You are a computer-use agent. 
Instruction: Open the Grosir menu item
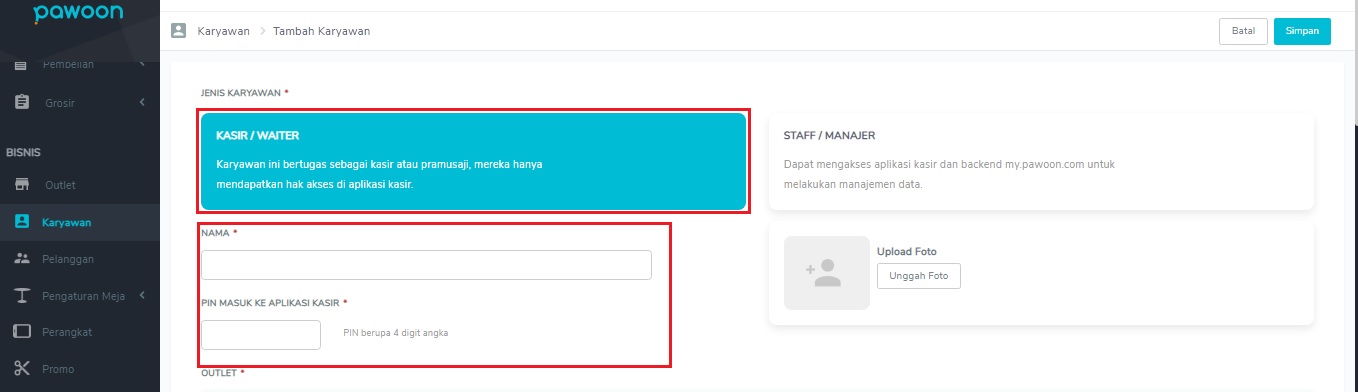click(80, 102)
